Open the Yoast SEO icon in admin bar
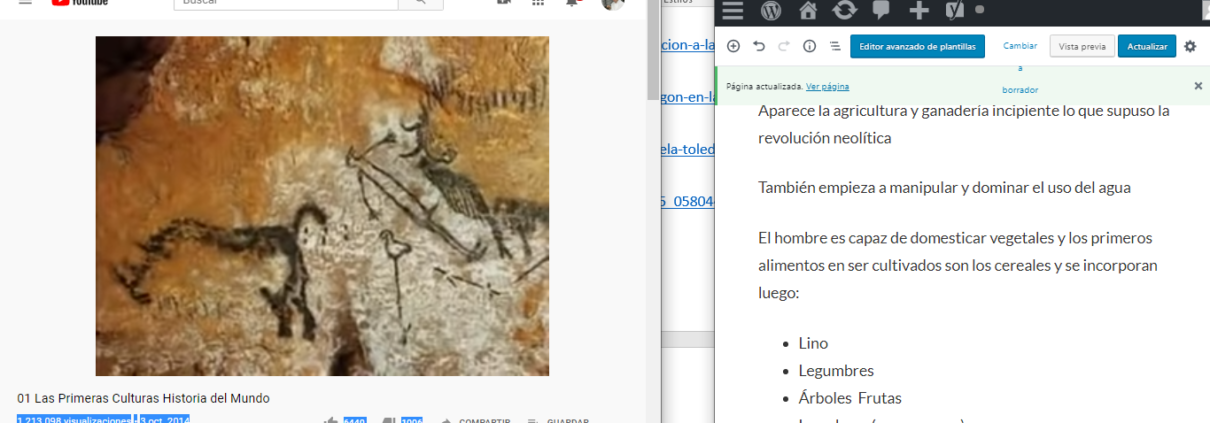1210x423 pixels. click(955, 10)
